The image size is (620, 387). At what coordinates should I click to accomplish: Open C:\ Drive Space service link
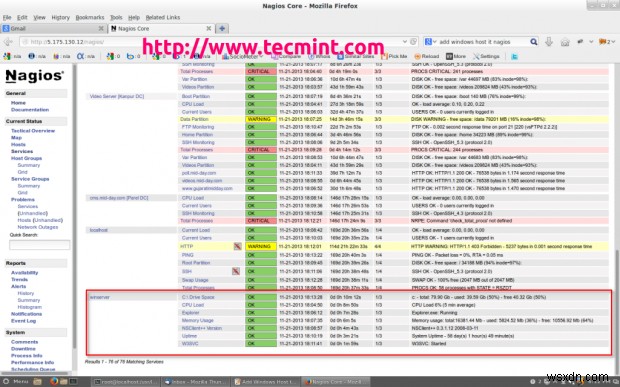[198, 297]
